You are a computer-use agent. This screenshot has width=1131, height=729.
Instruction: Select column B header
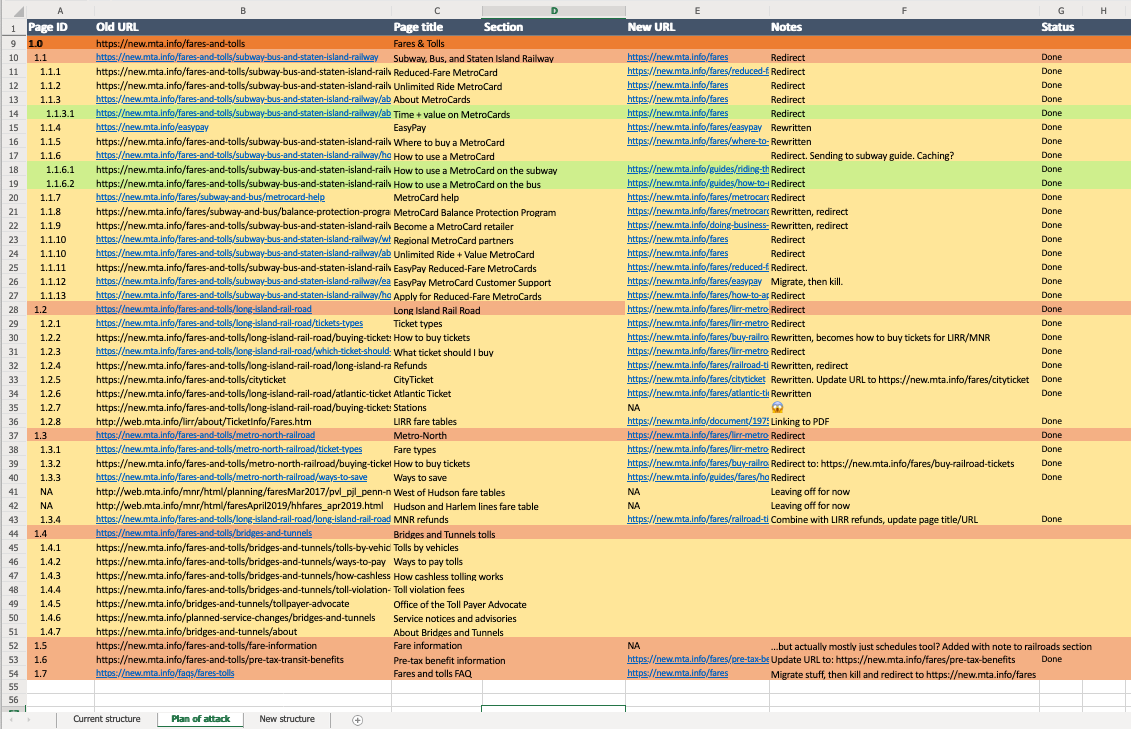[x=243, y=11]
